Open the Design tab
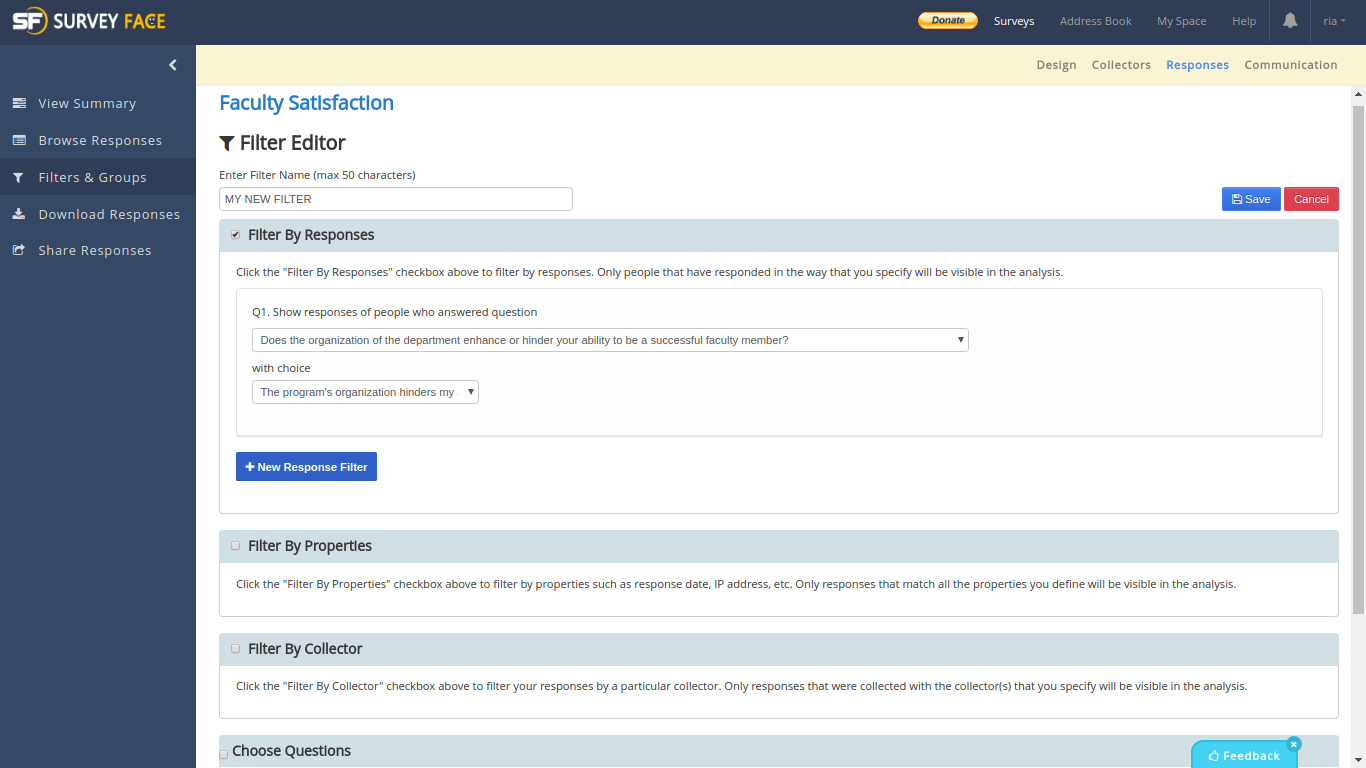Viewport: 1366px width, 768px height. coord(1056,65)
